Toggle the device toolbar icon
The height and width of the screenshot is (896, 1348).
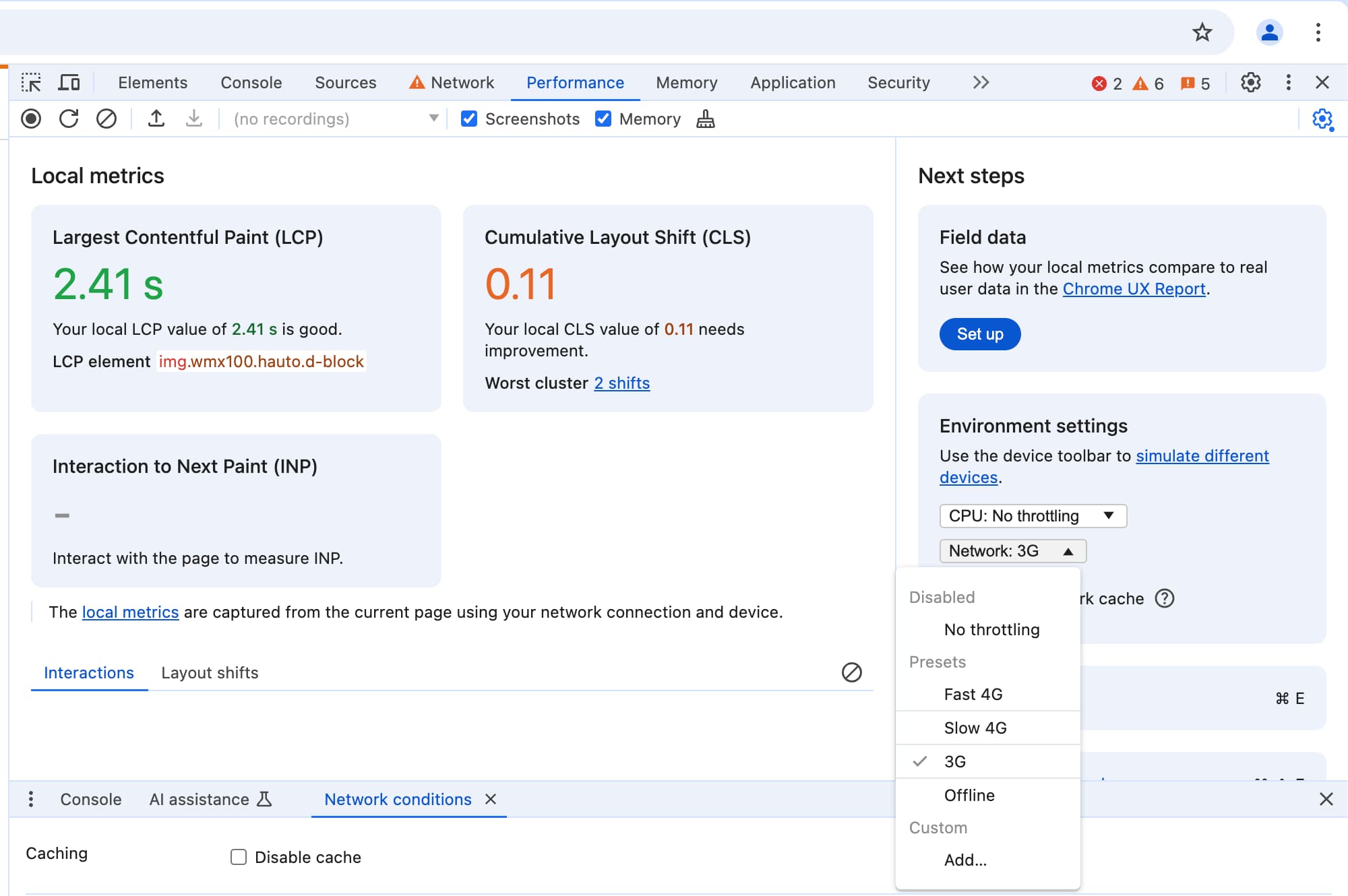coord(69,82)
